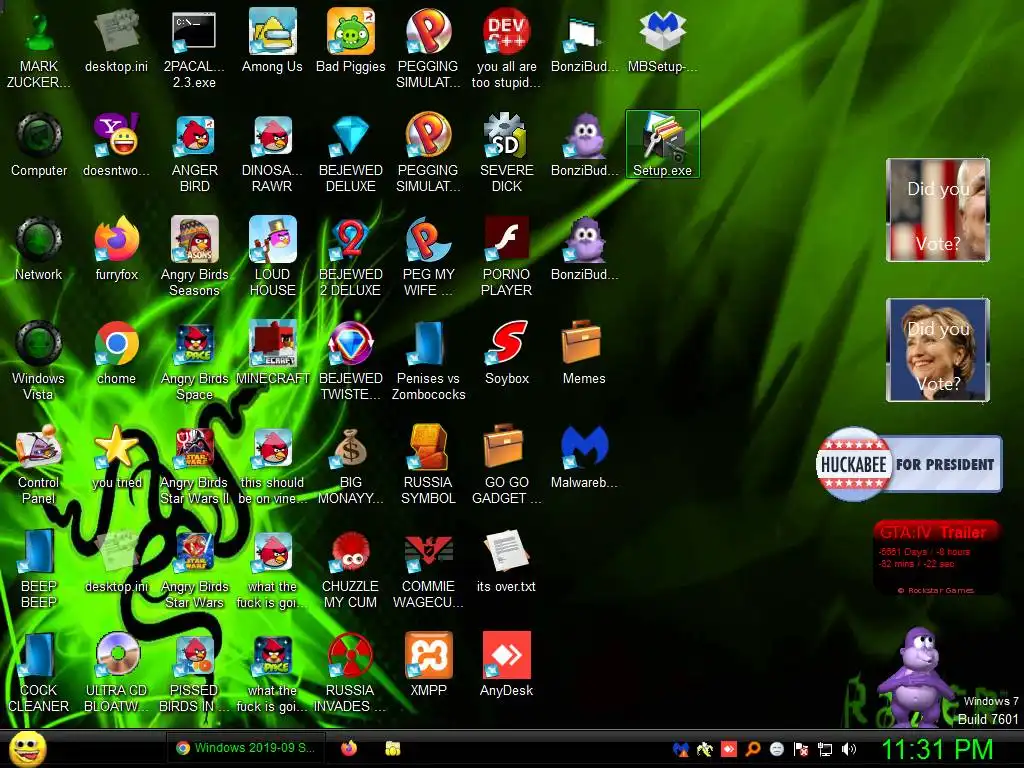The height and width of the screenshot is (768, 1024).
Task: Open the ANGER BIRD shortcut
Action: tap(194, 152)
